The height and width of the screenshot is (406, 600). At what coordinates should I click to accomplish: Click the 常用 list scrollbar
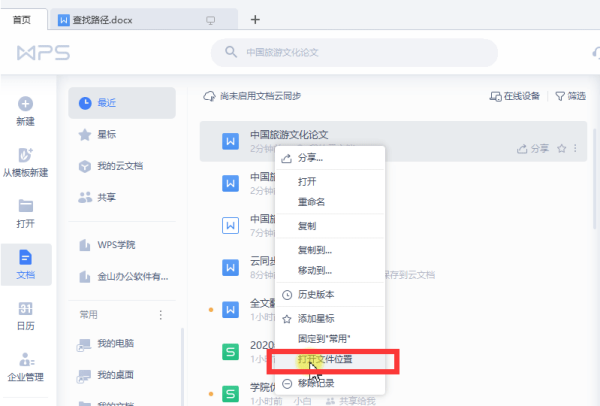point(183,366)
